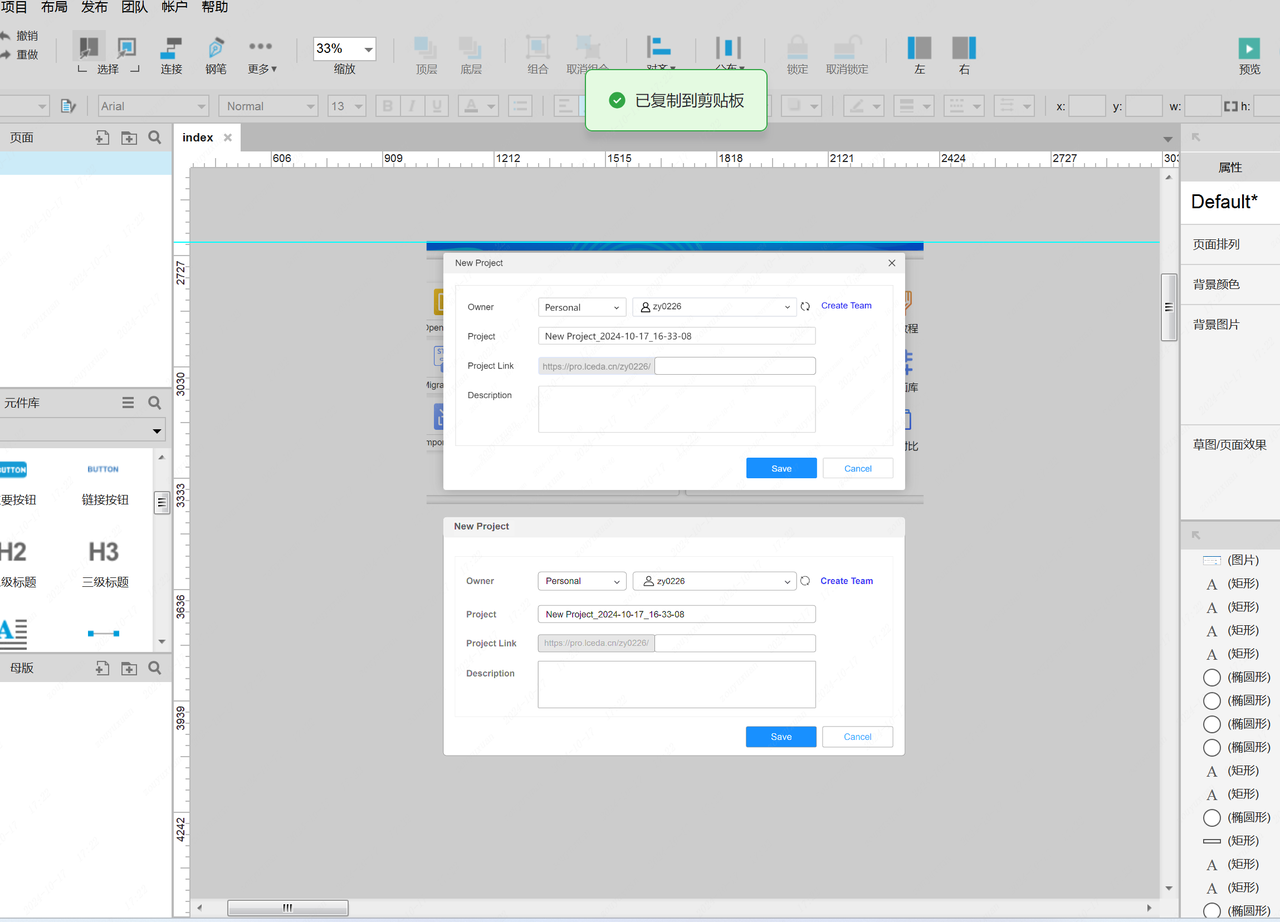
Task: Click the Unlock (取消锁定) padlock icon
Action: (847, 47)
